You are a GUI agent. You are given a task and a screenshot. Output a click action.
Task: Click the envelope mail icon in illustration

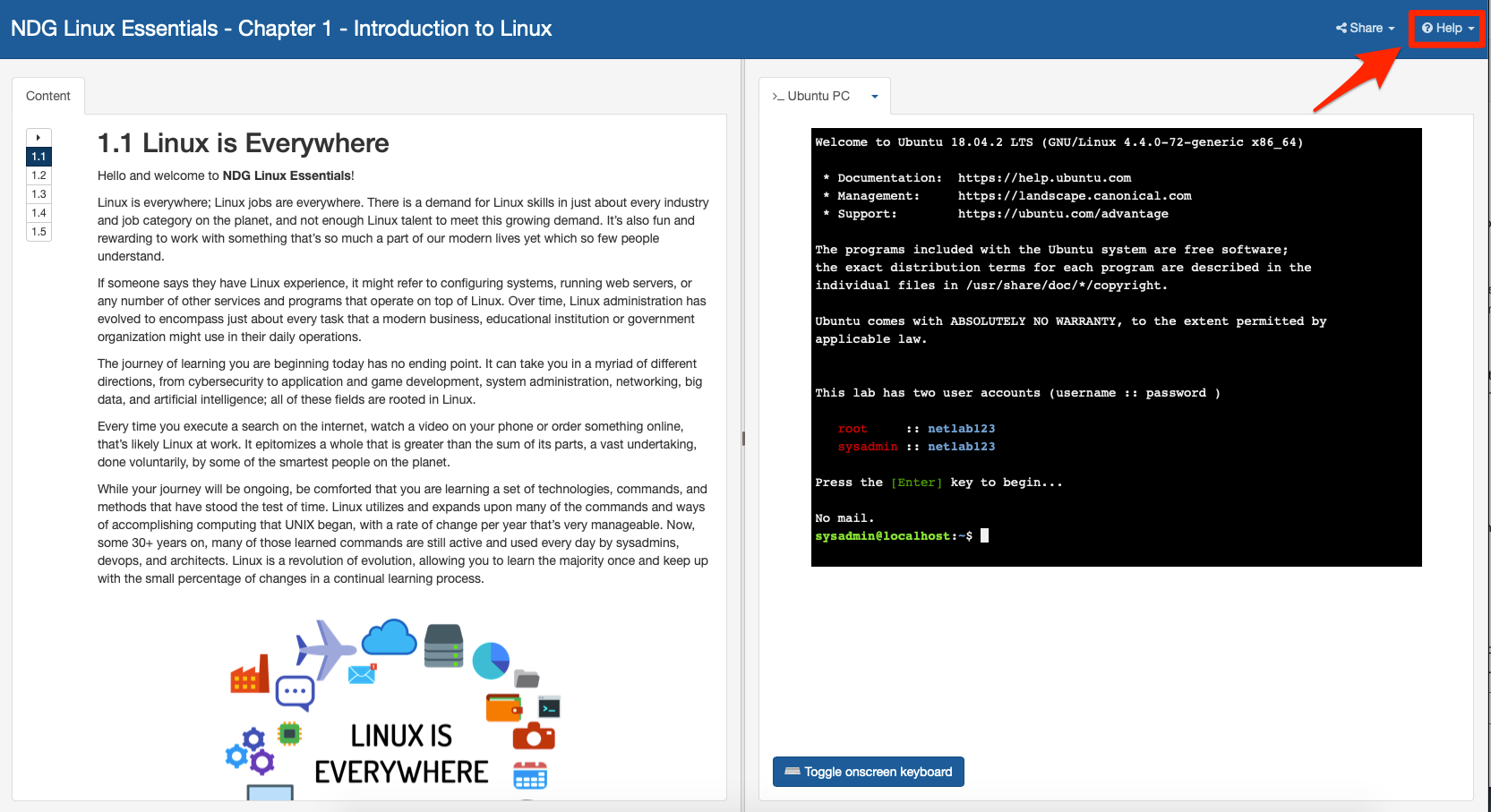(x=363, y=673)
